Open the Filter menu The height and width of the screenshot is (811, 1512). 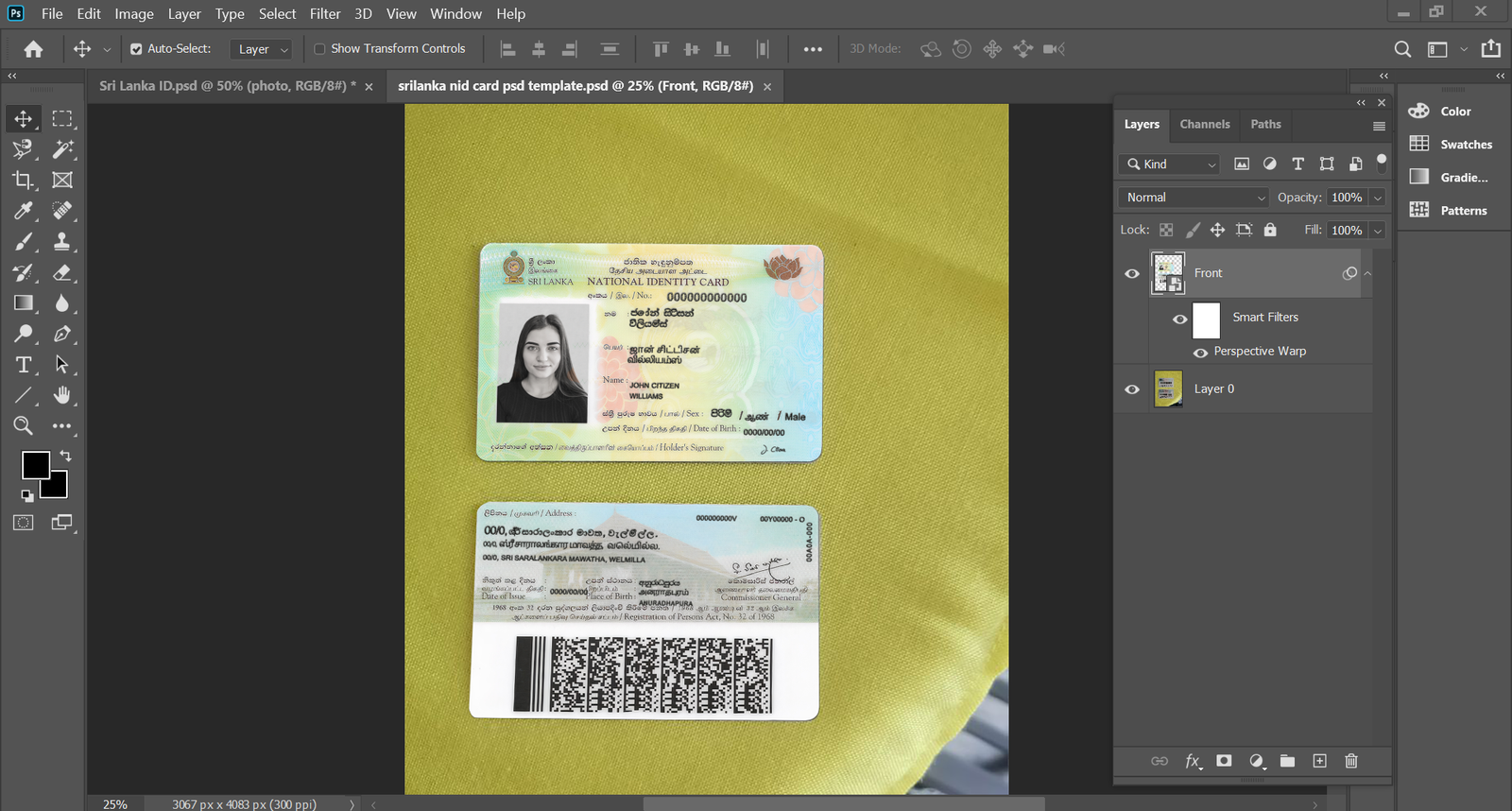click(x=325, y=14)
